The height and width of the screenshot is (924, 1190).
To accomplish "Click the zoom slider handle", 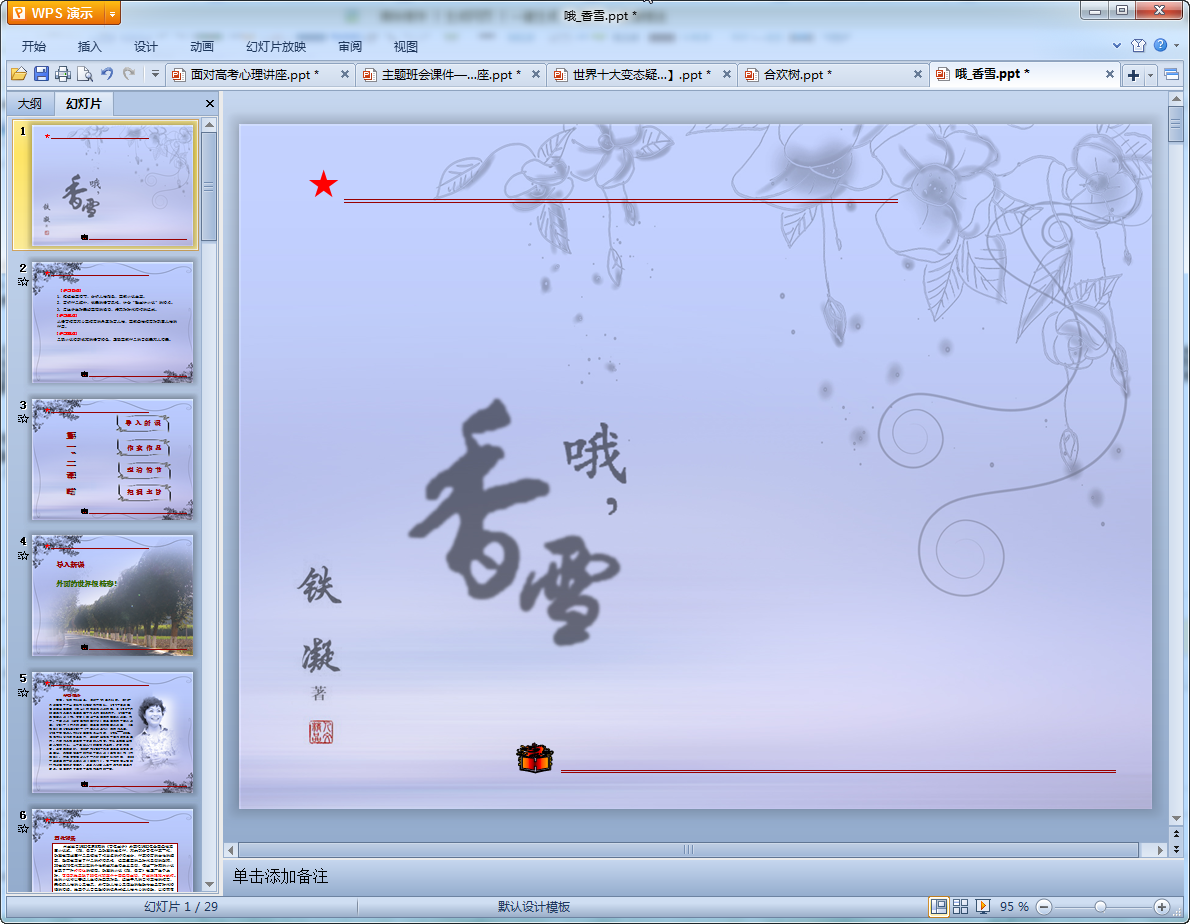I will point(1100,907).
